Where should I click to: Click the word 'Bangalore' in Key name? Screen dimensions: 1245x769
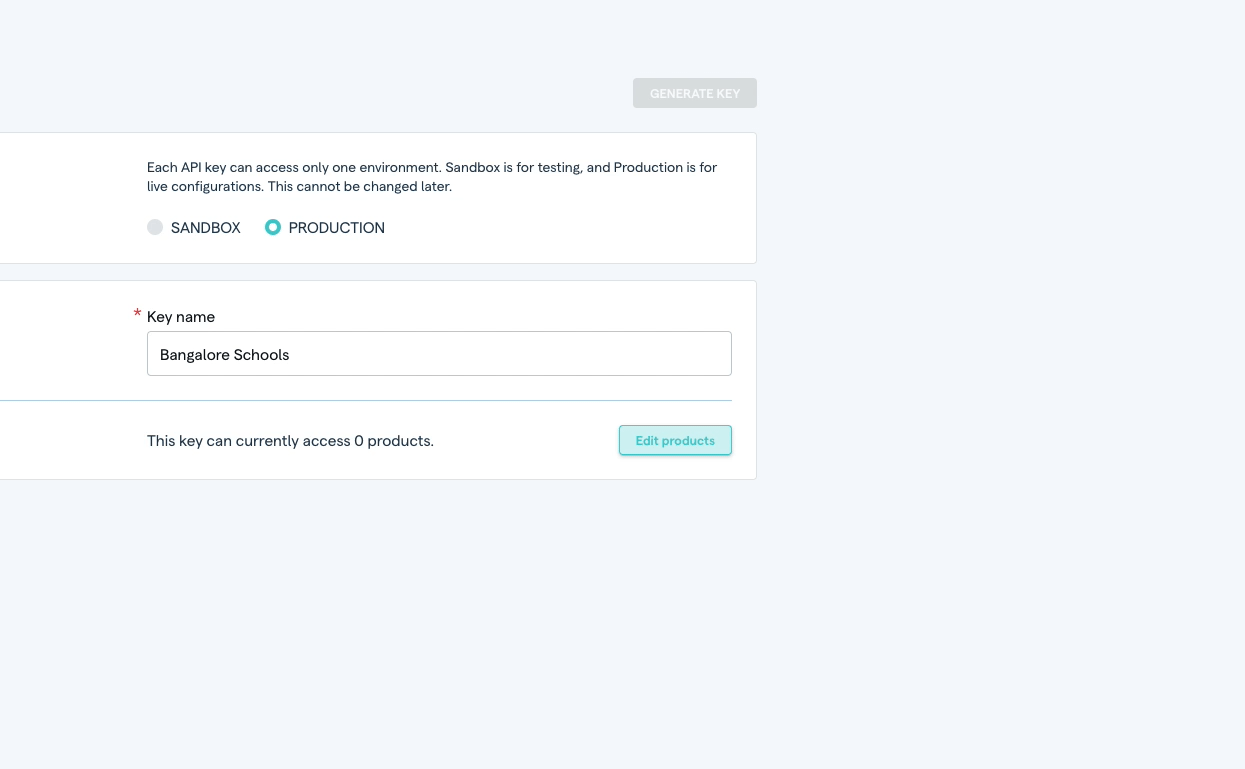(192, 355)
